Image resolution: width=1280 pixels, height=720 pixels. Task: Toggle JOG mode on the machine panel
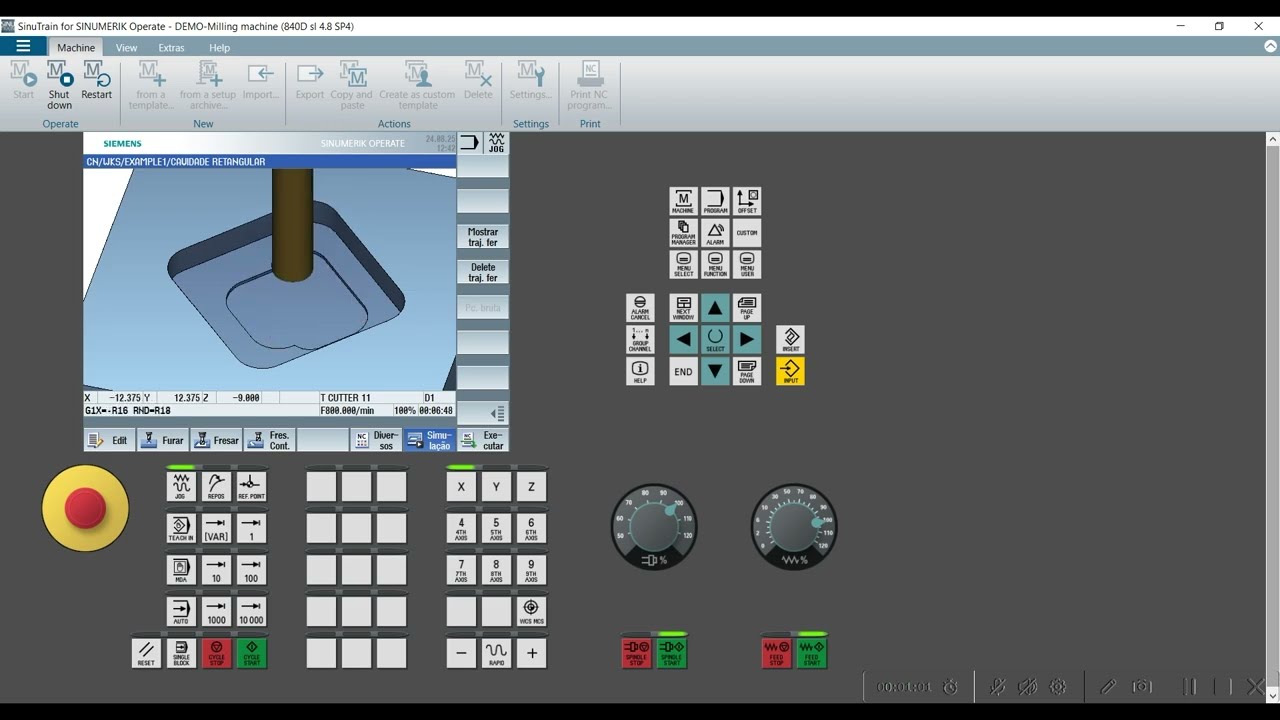click(181, 487)
